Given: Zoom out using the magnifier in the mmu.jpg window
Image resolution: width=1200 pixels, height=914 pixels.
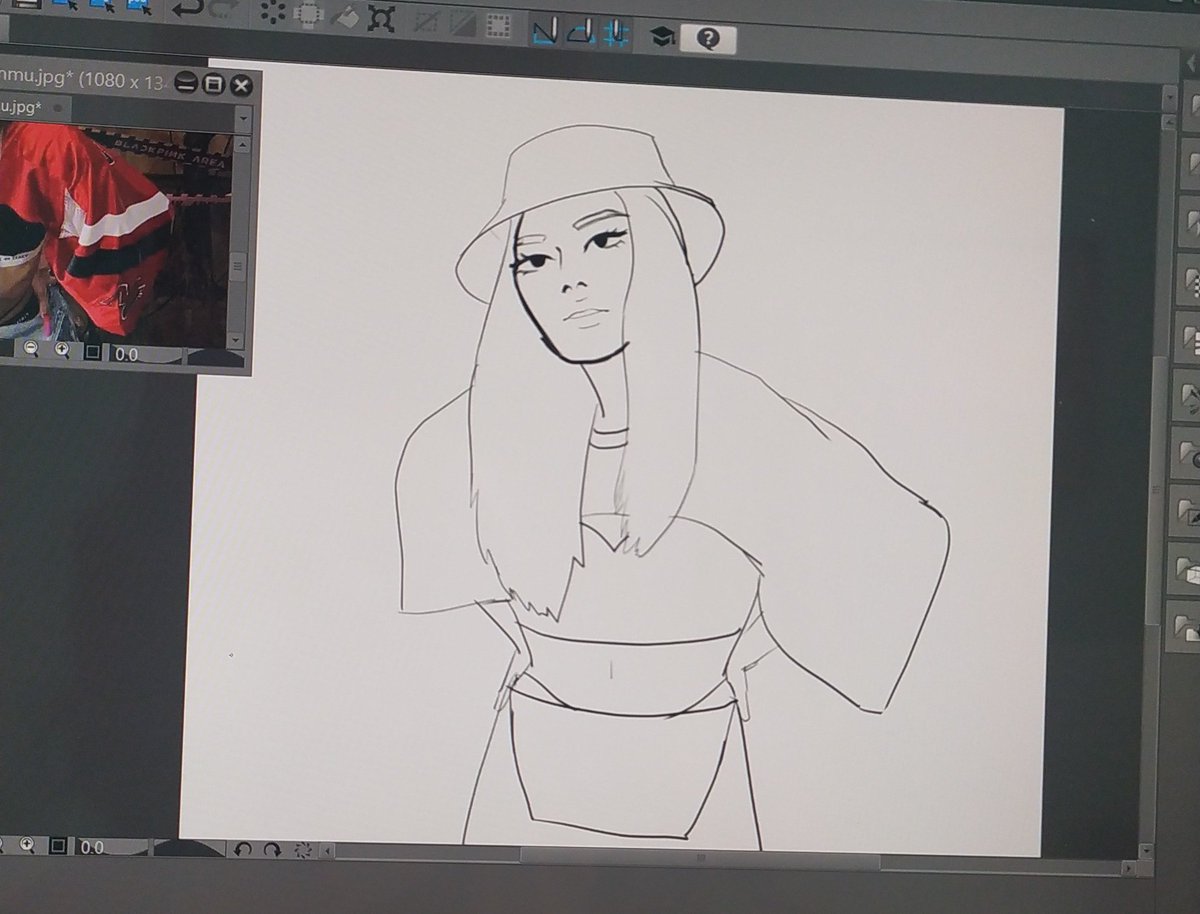Looking at the screenshot, I should pyautogui.click(x=31, y=351).
